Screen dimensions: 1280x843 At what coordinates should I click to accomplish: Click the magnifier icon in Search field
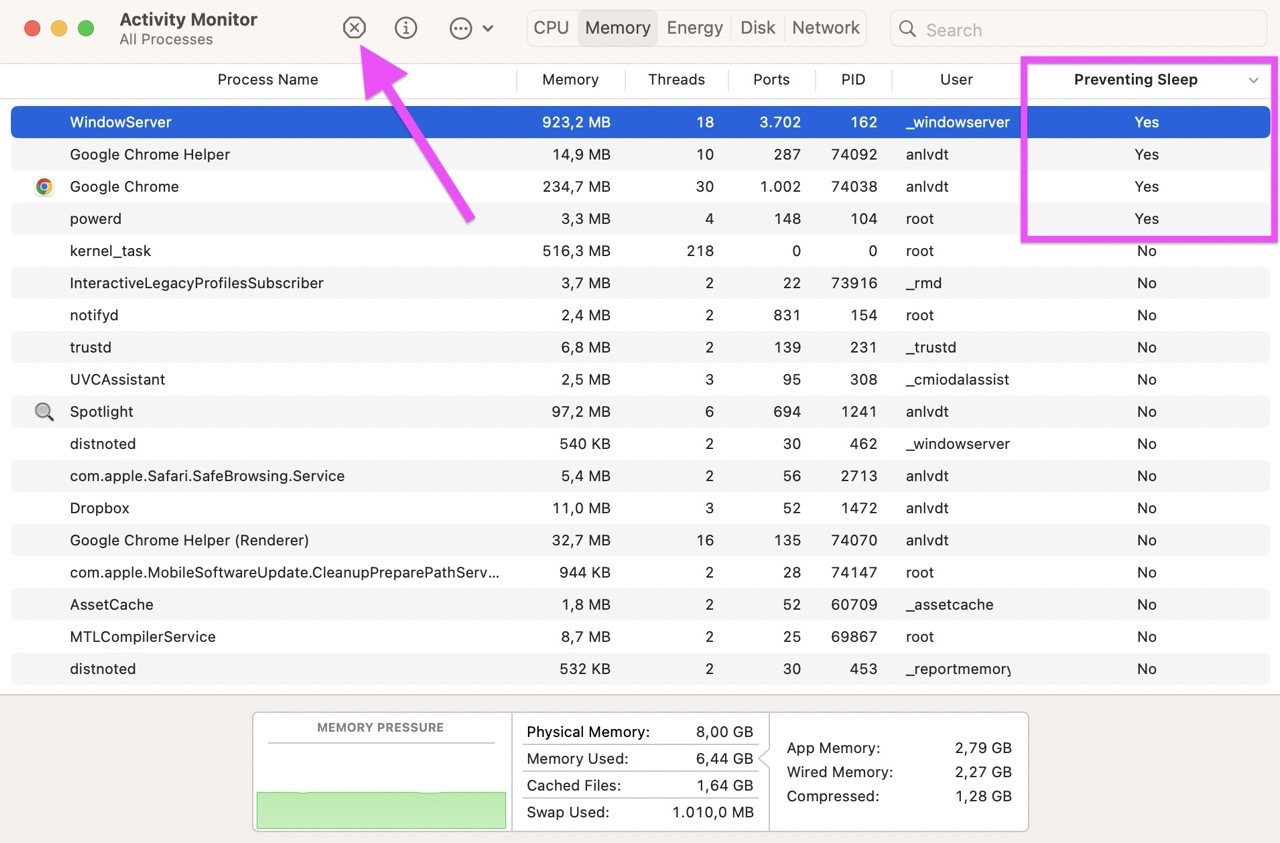coord(907,29)
